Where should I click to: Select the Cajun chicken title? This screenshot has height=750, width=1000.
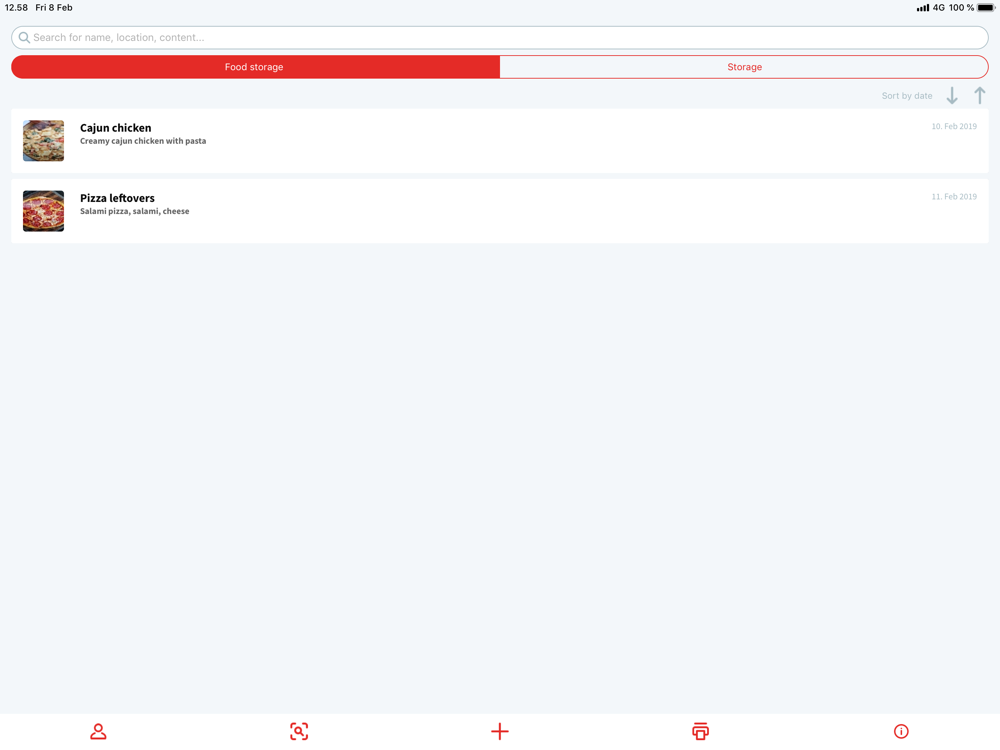coord(115,128)
